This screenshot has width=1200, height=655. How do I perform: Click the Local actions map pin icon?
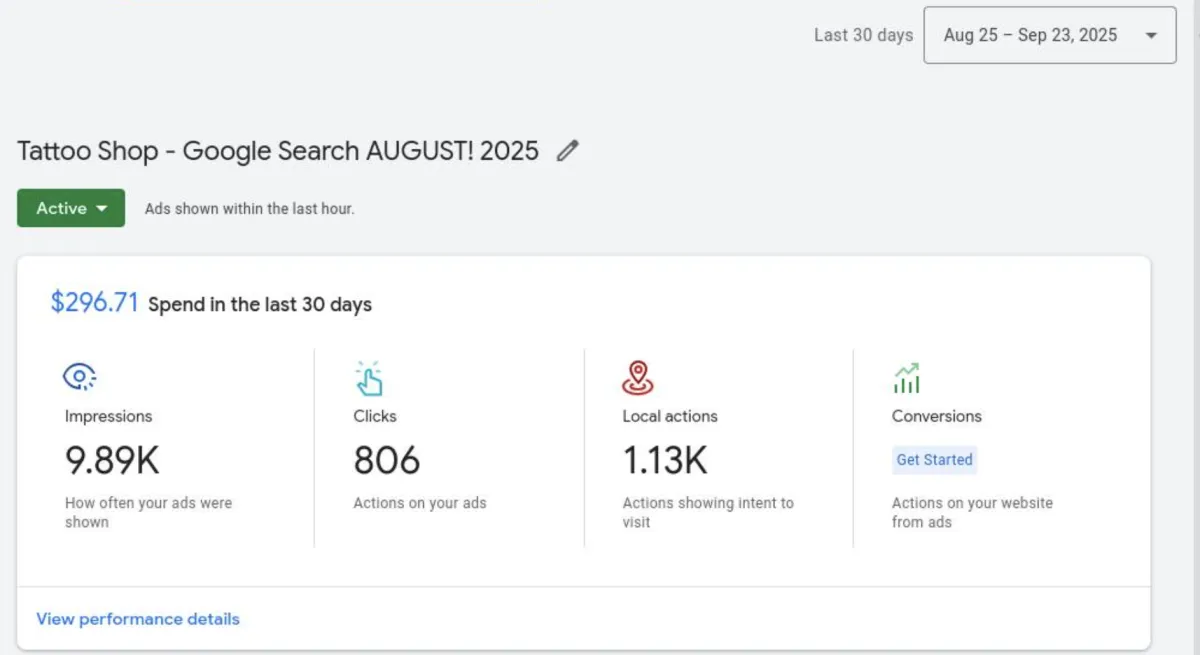(x=638, y=377)
